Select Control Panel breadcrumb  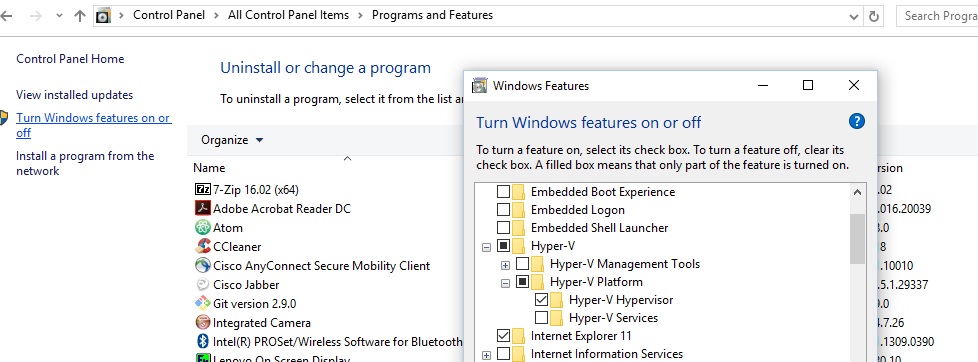click(x=169, y=15)
